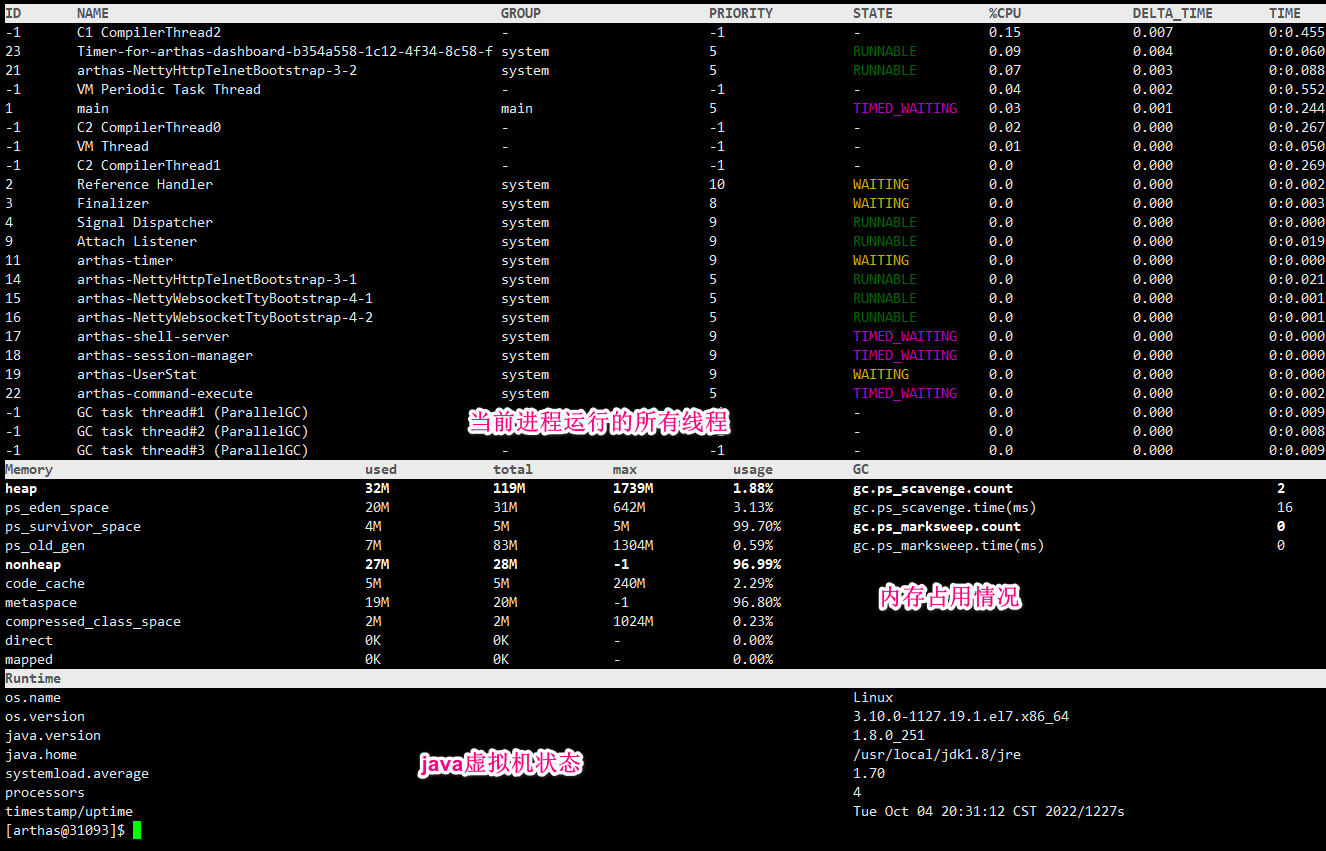Select the mapped memory row label
The width and height of the screenshot is (1326, 851).
click(29, 659)
